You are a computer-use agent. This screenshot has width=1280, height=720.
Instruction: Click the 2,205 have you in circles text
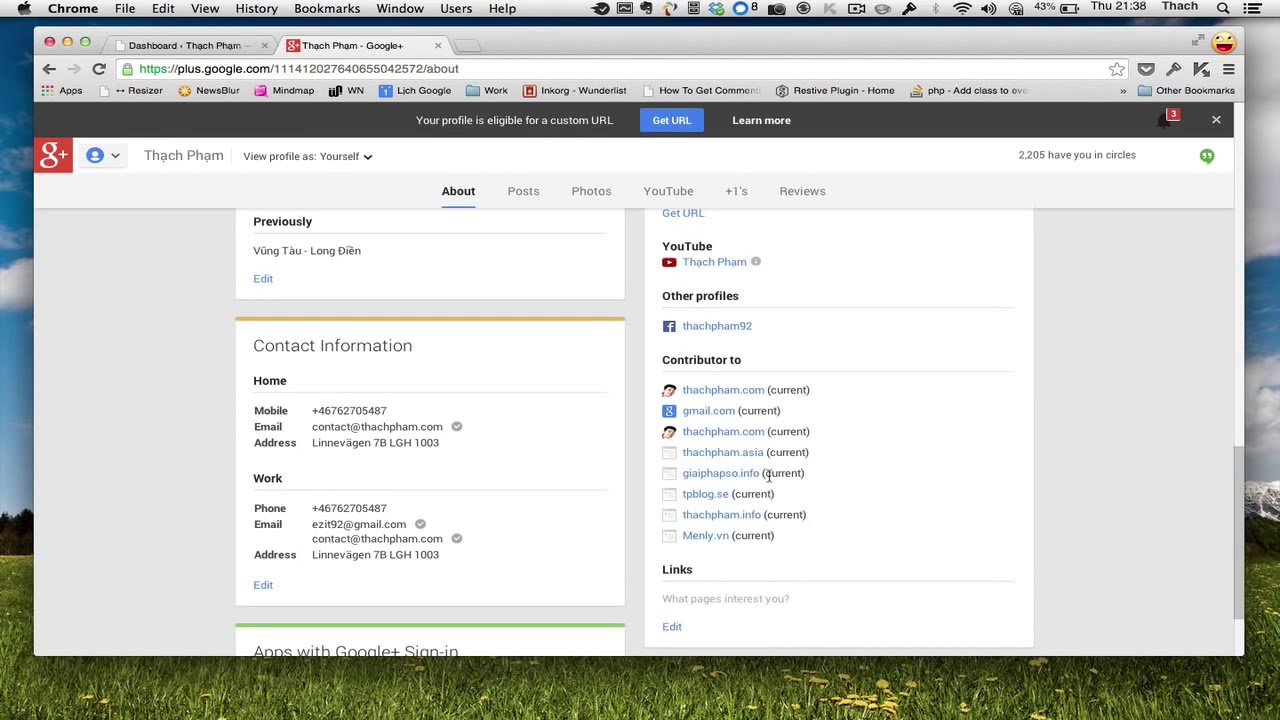(1077, 155)
